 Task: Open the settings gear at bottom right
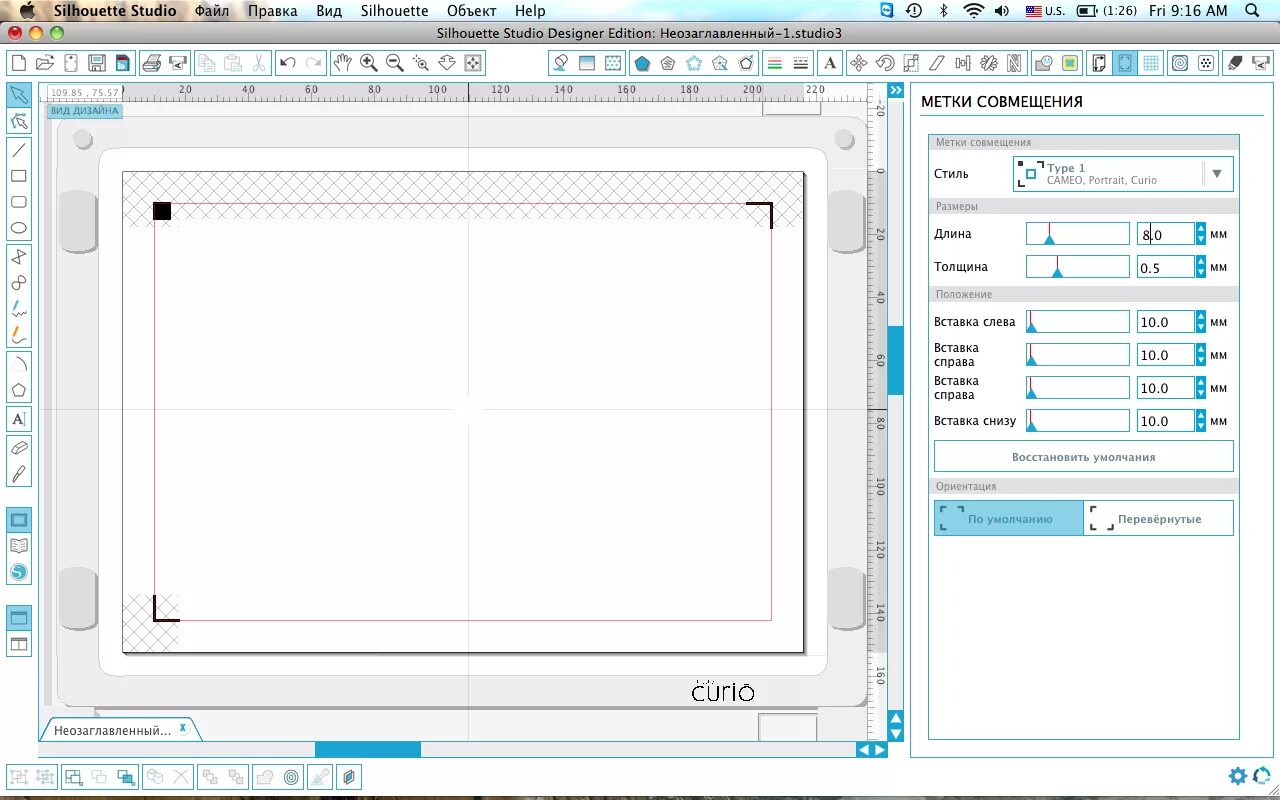pos(1238,776)
